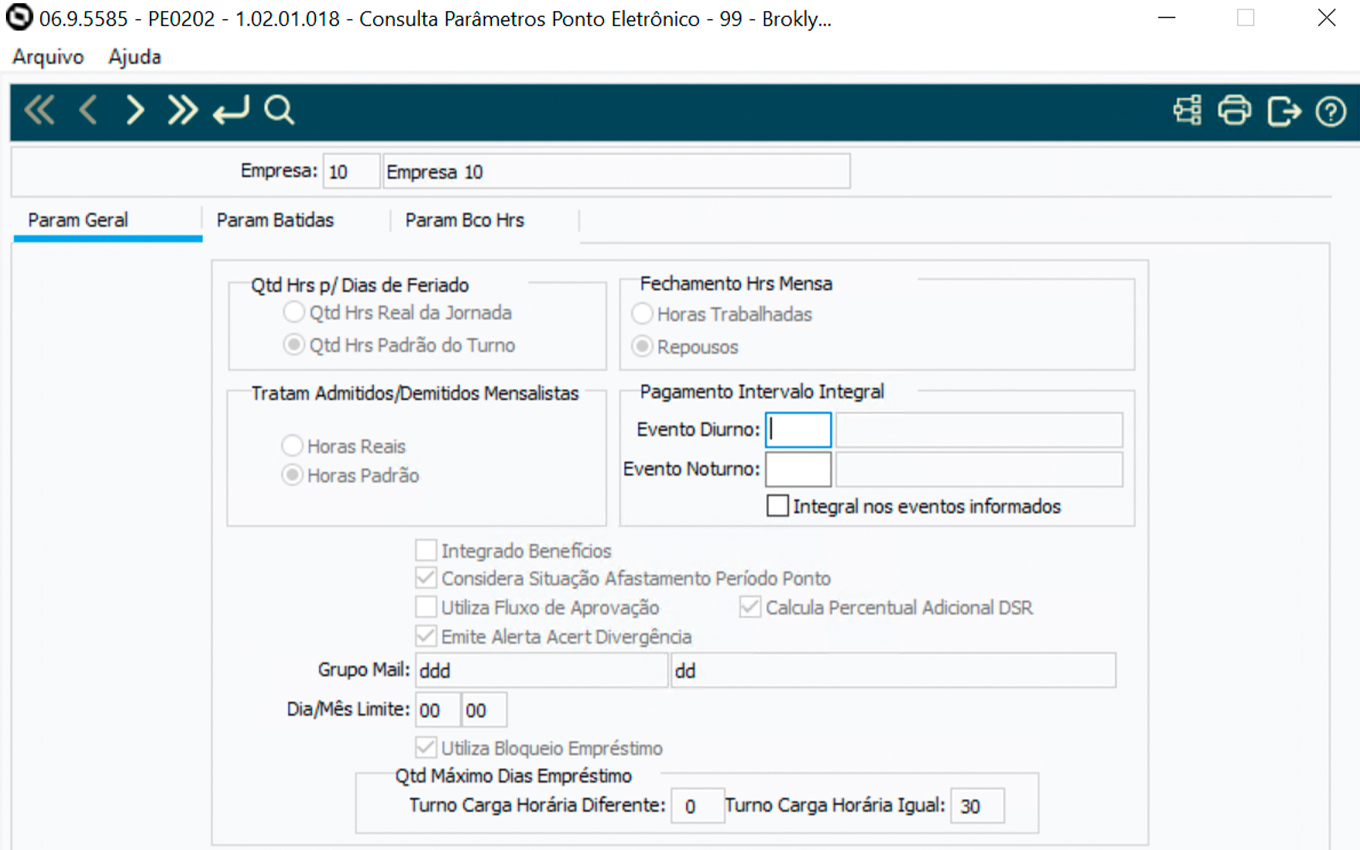
Task: Go to the next record
Action: point(135,111)
